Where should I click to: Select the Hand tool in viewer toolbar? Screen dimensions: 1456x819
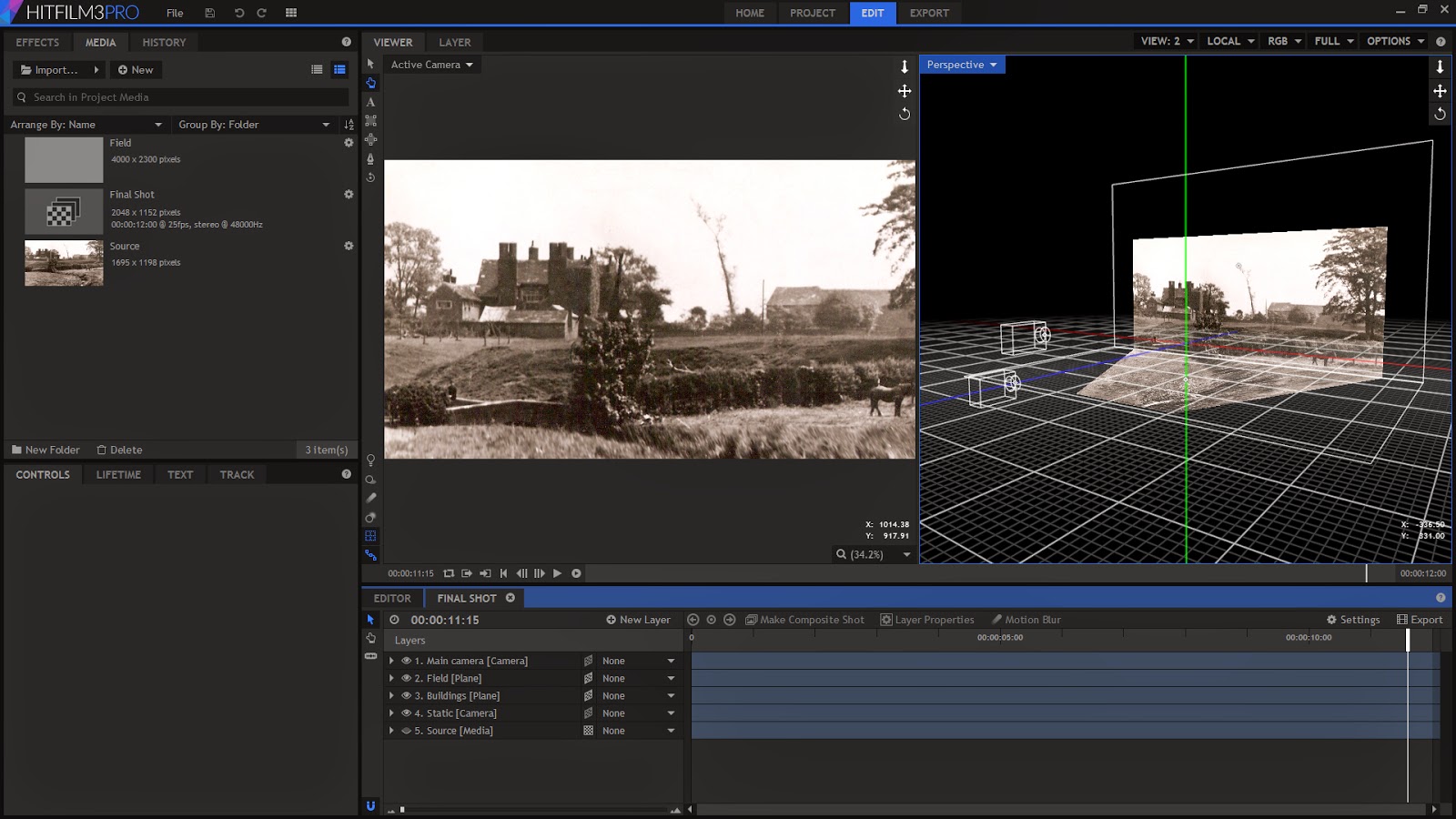coord(370,83)
